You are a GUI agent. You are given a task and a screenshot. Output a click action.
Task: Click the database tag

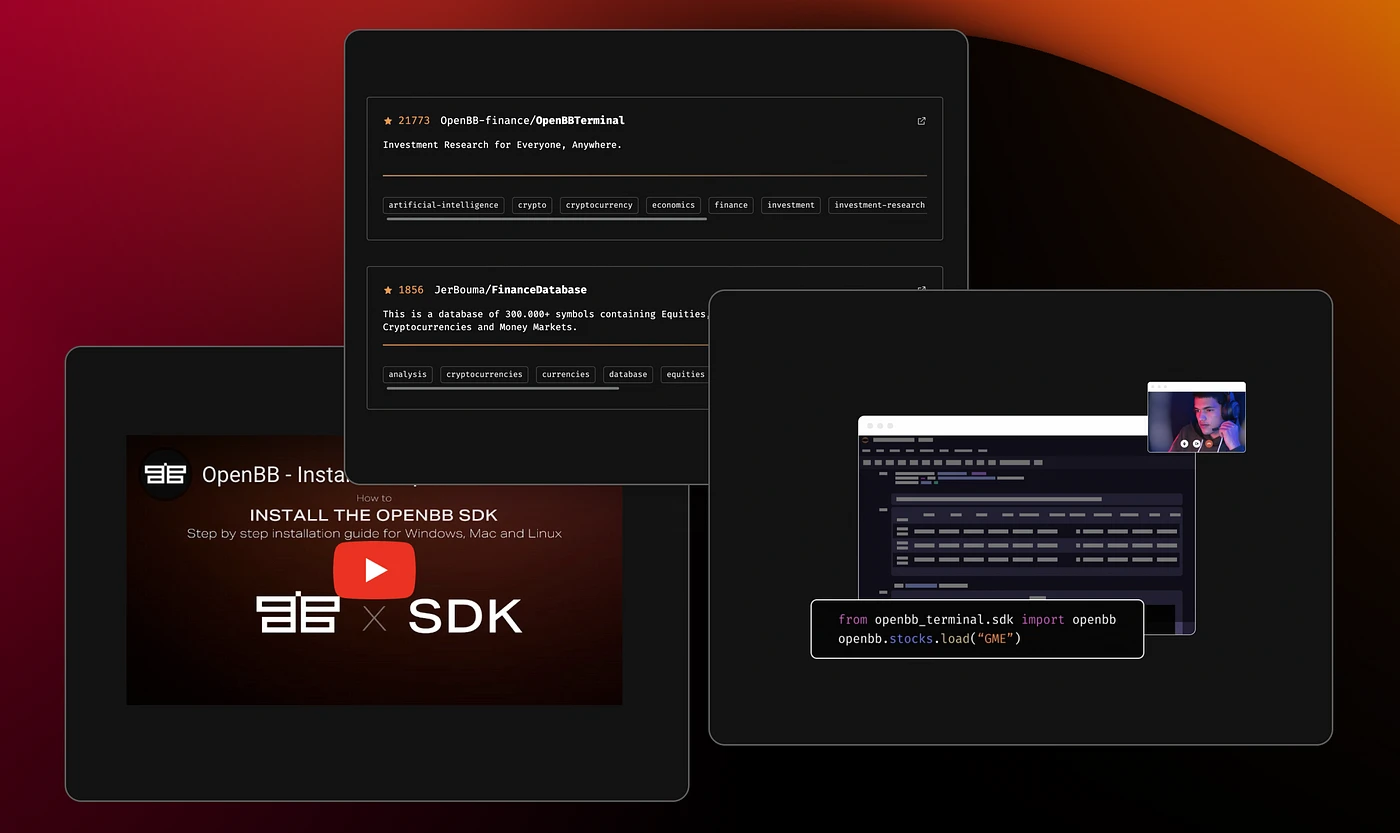pyautogui.click(x=627, y=374)
